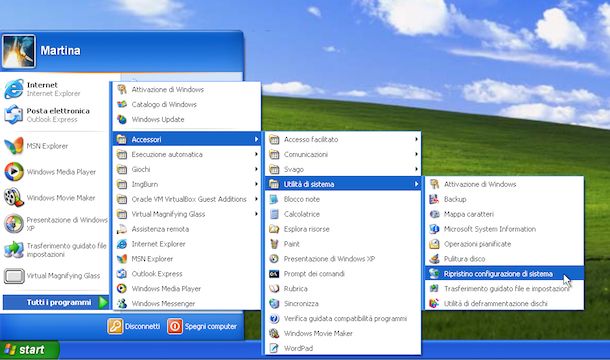Image resolution: width=610 pixels, height=360 pixels.
Task: Open Microsoft System Information
Action: coord(504,229)
